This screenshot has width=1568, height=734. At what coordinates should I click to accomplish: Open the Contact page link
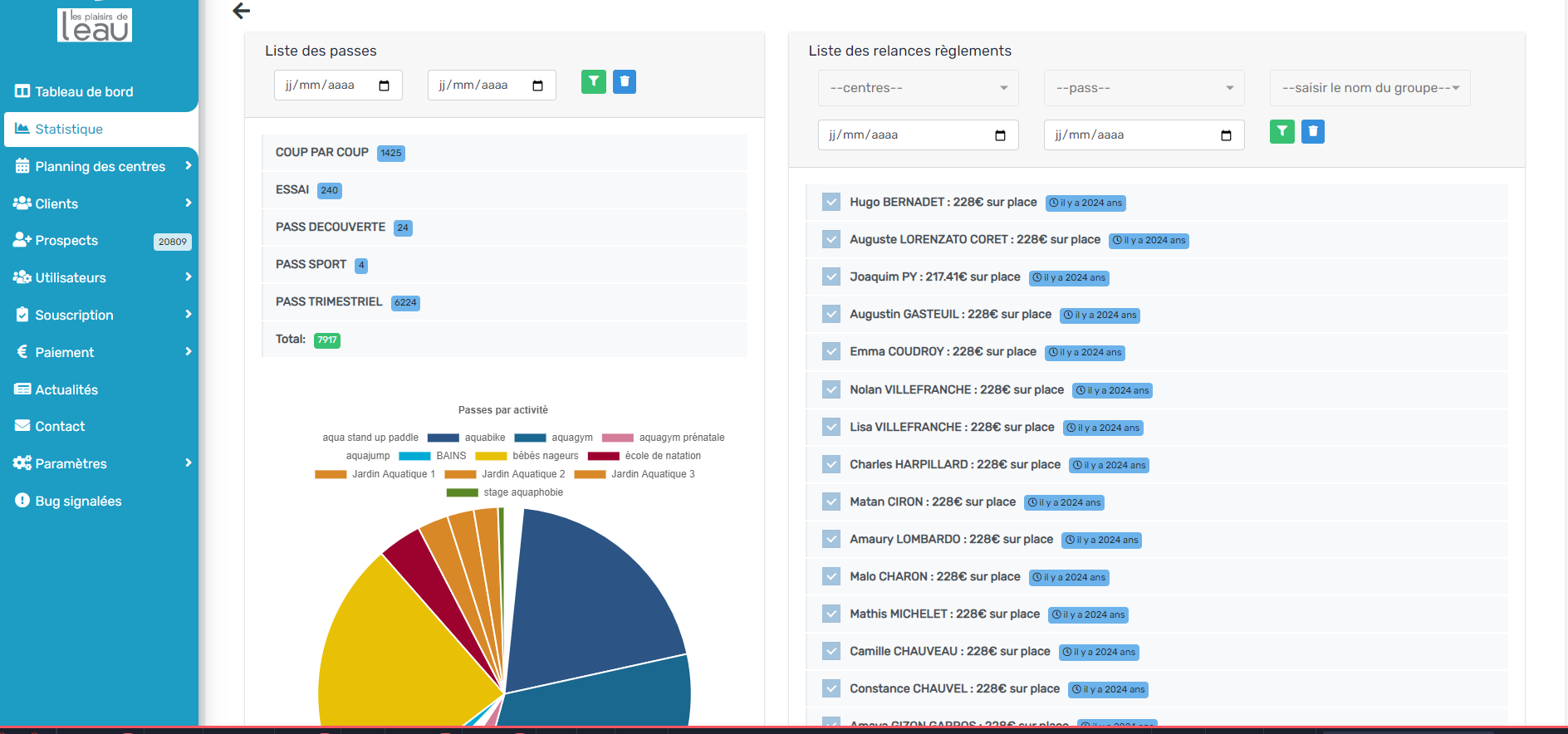point(60,426)
